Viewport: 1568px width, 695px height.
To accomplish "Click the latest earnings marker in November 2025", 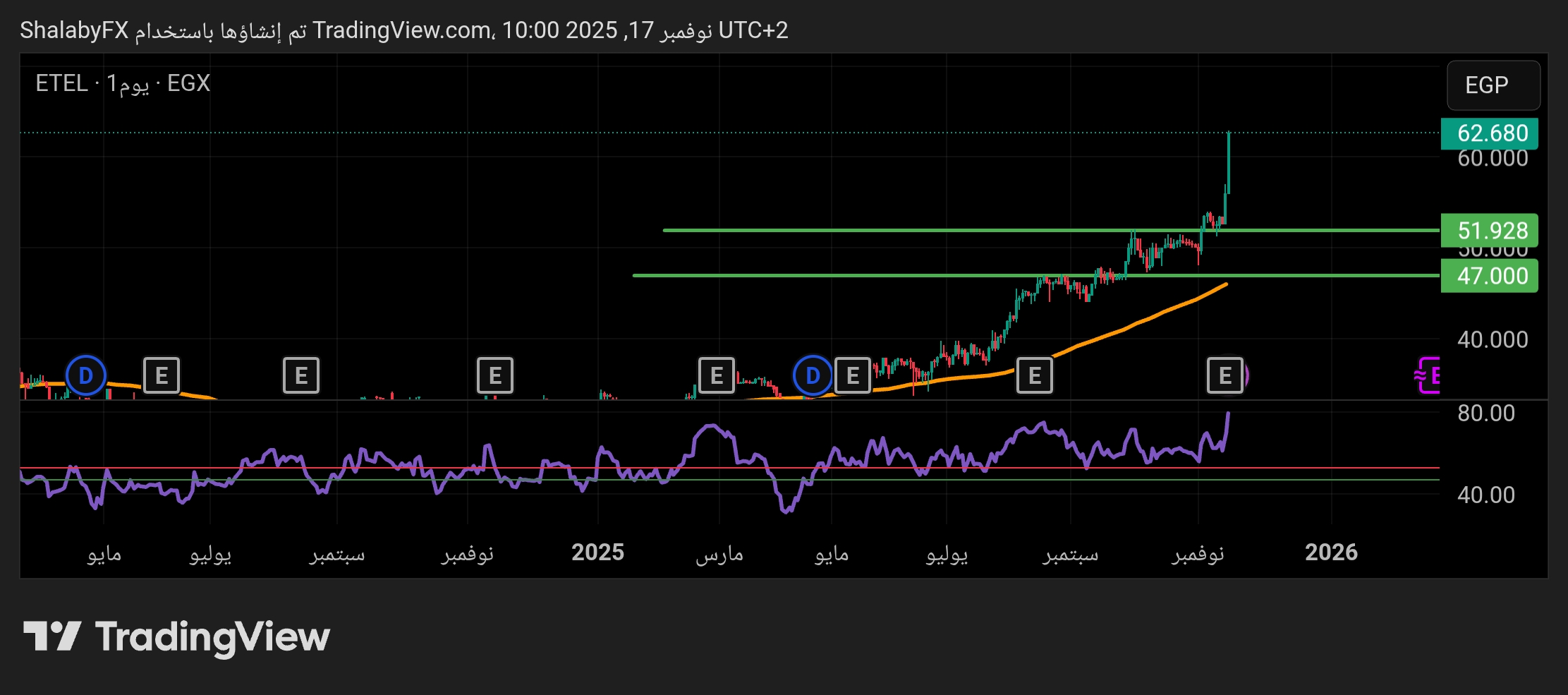I will (1225, 375).
